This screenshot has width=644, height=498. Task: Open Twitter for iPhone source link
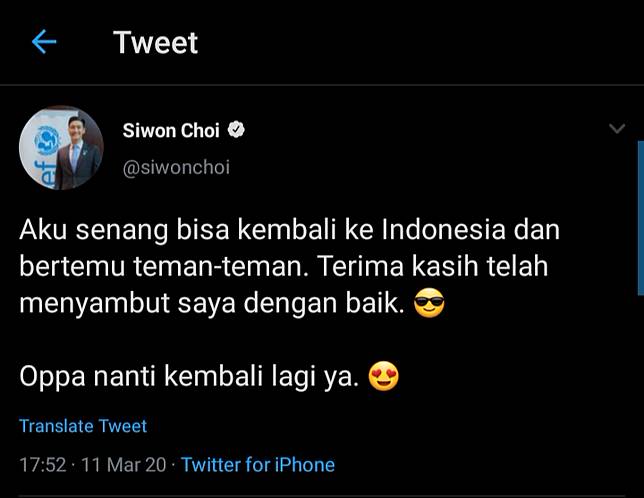[x=258, y=465]
